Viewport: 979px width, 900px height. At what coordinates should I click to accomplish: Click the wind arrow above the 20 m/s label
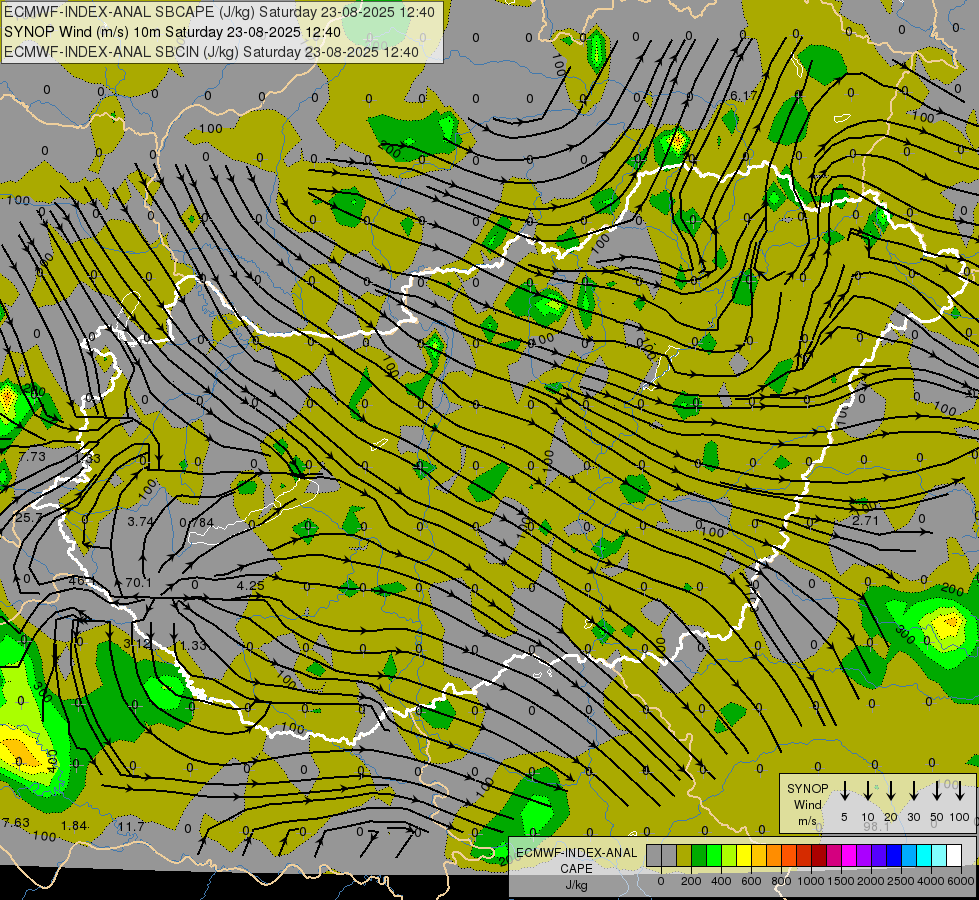pyautogui.click(x=890, y=791)
